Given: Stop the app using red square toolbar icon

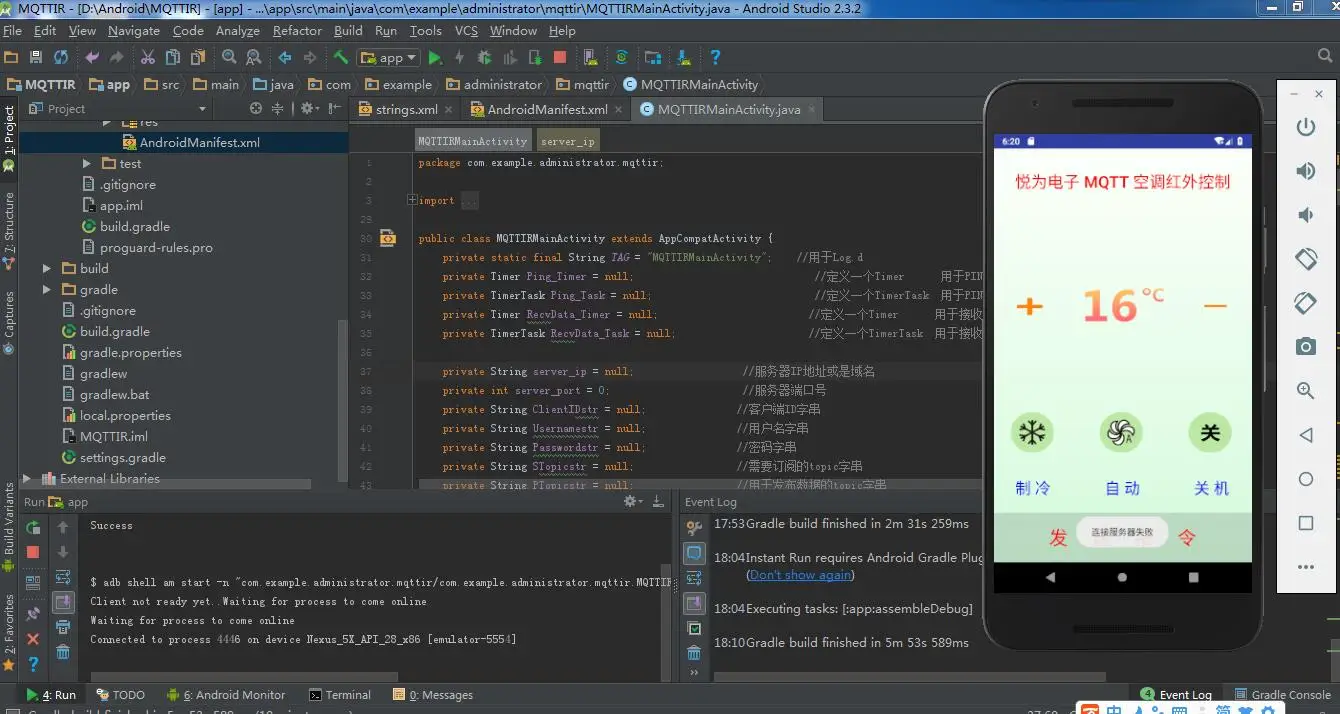Looking at the screenshot, I should tap(560, 58).
